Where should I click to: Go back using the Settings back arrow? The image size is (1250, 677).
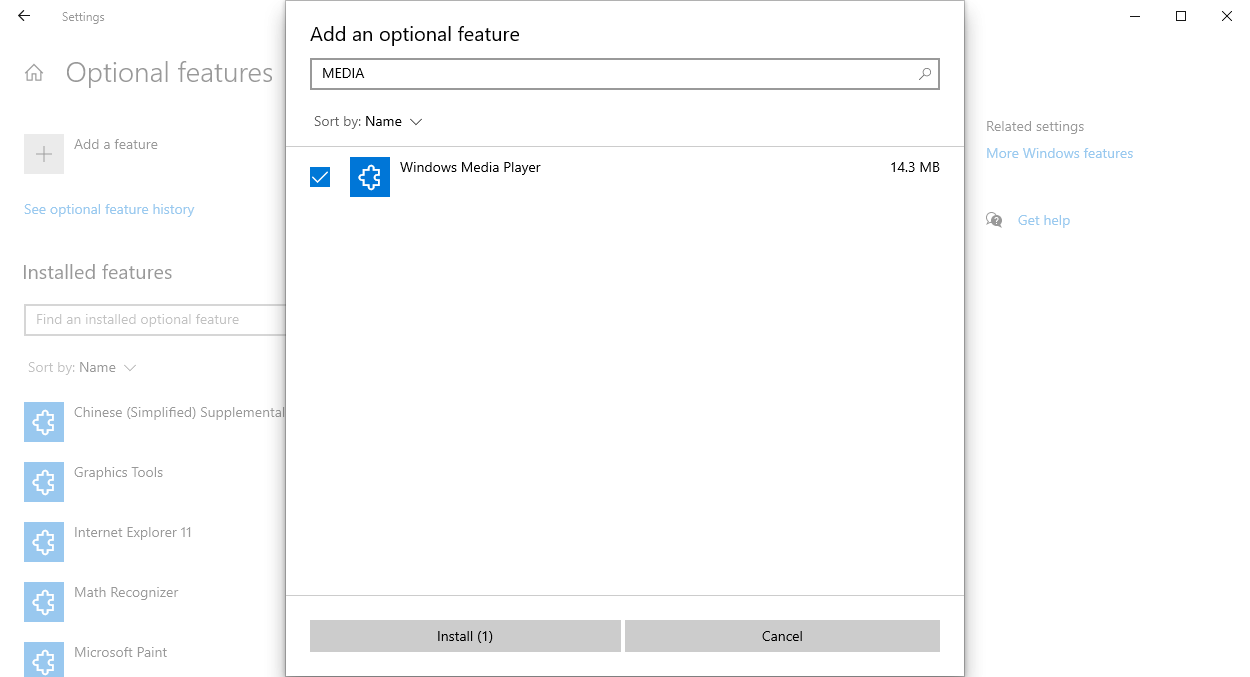(24, 16)
